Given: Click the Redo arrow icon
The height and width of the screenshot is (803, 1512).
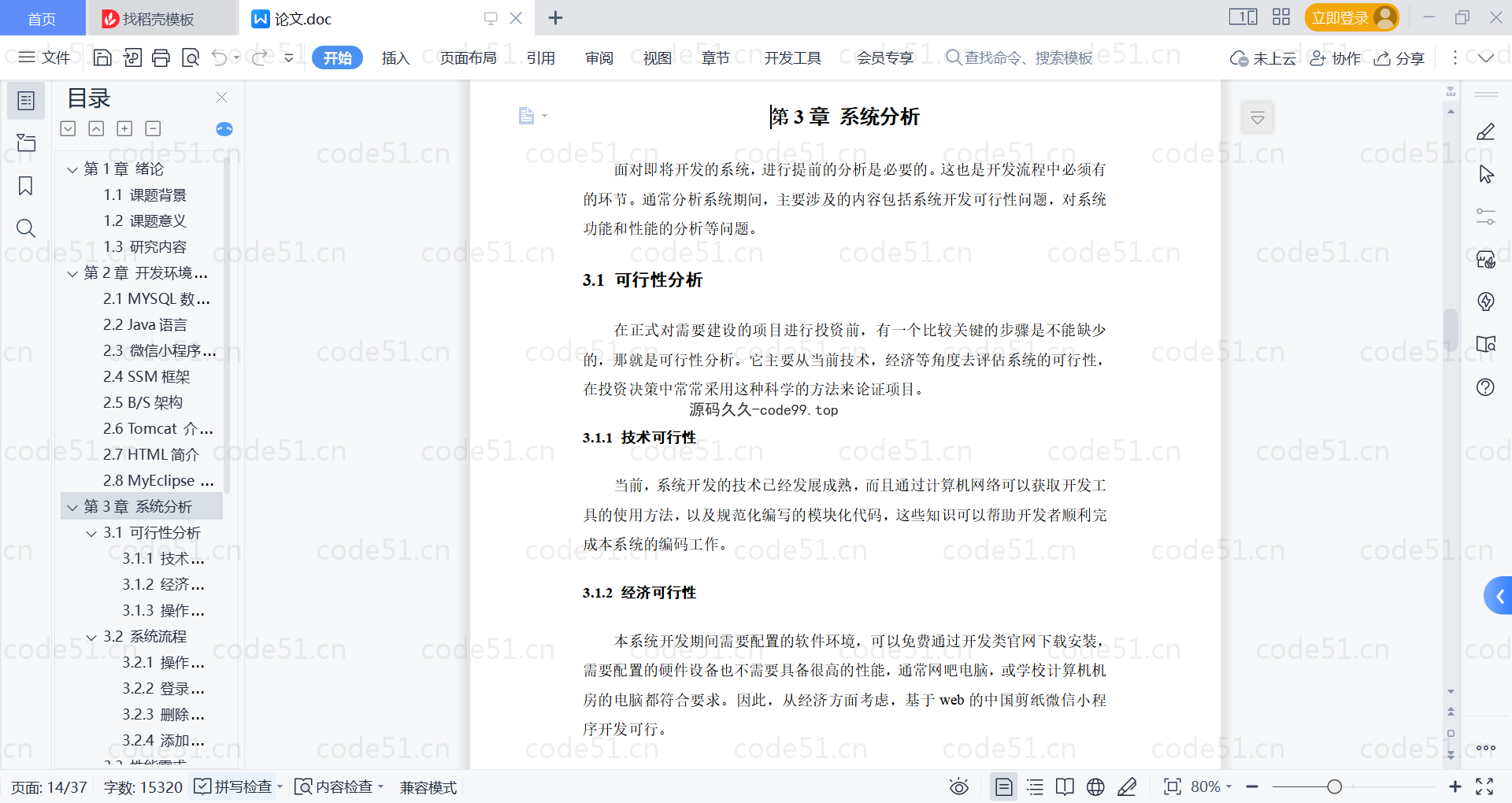Looking at the screenshot, I should coord(259,57).
